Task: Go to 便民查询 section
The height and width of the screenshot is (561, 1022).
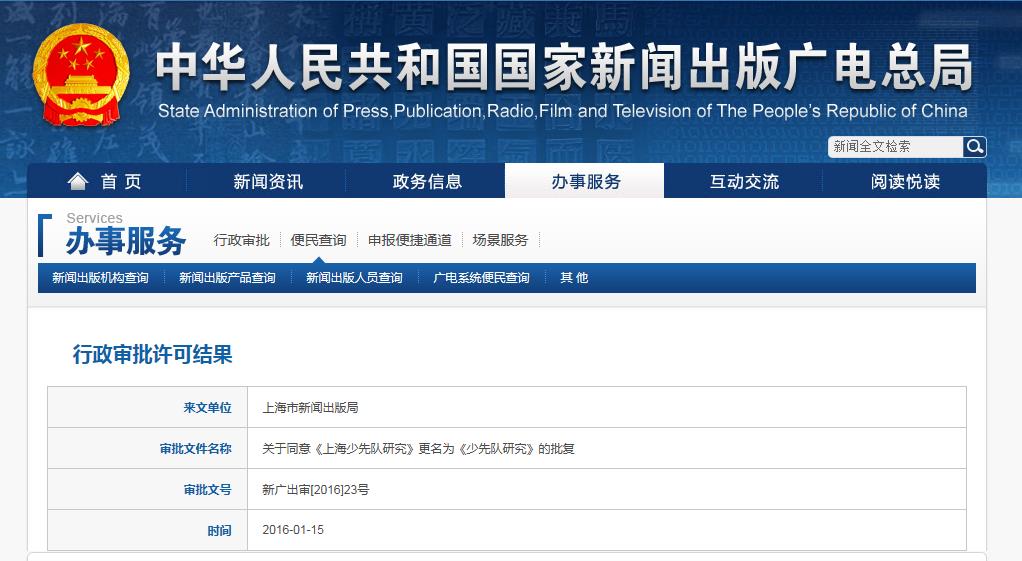Action: (318, 240)
